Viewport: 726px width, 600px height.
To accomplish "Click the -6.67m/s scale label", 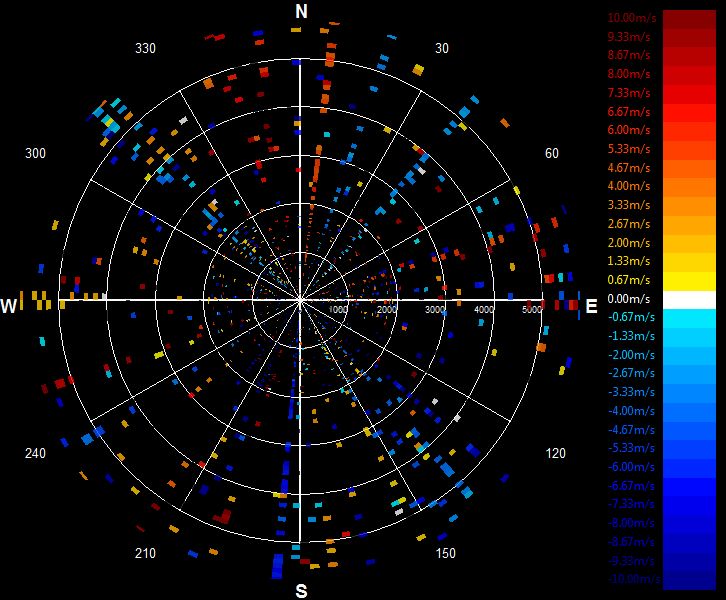I will tap(631, 486).
